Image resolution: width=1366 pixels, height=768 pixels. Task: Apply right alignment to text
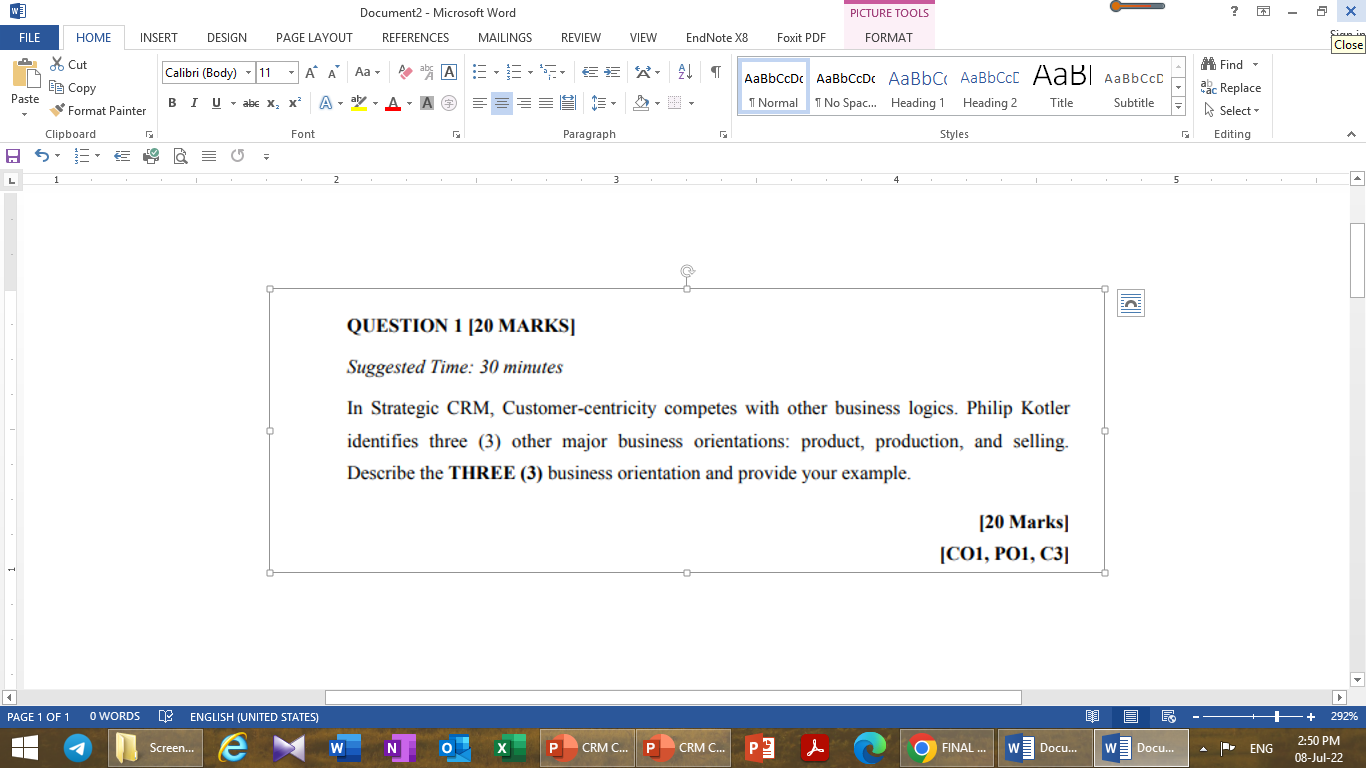coord(524,103)
